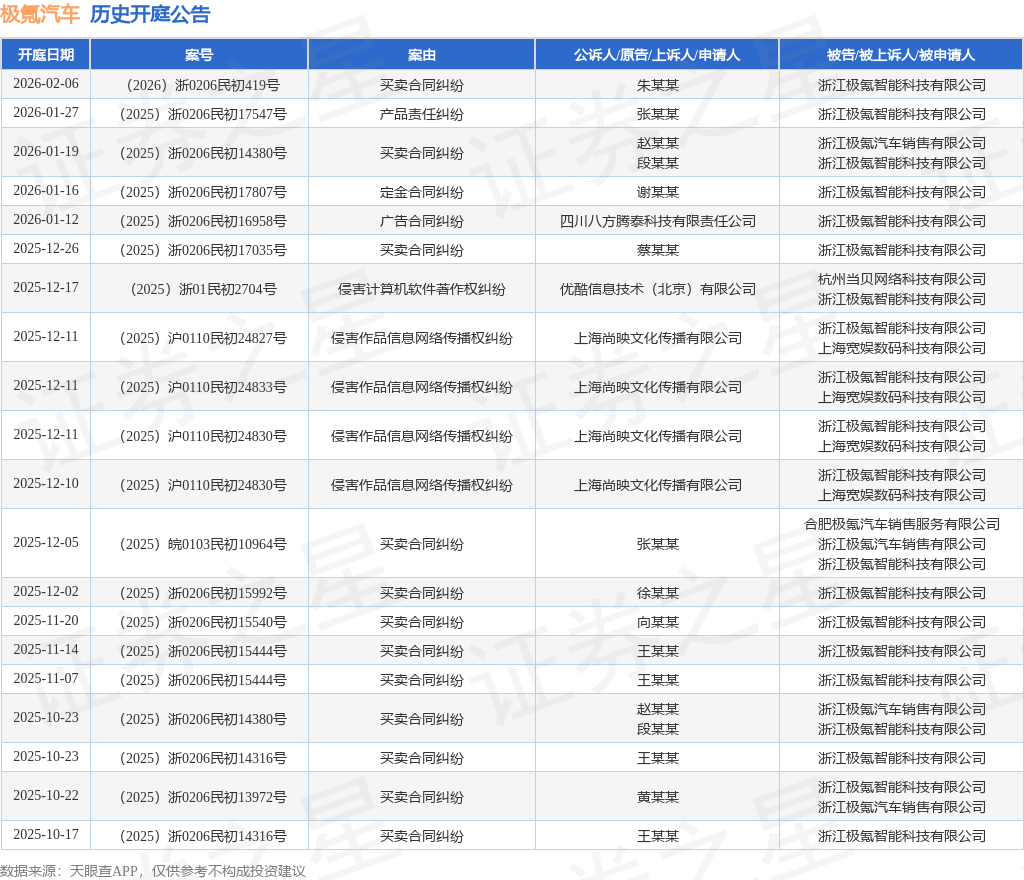Click plaintiff 黄某某
1024x880 pixels.
coord(657,797)
